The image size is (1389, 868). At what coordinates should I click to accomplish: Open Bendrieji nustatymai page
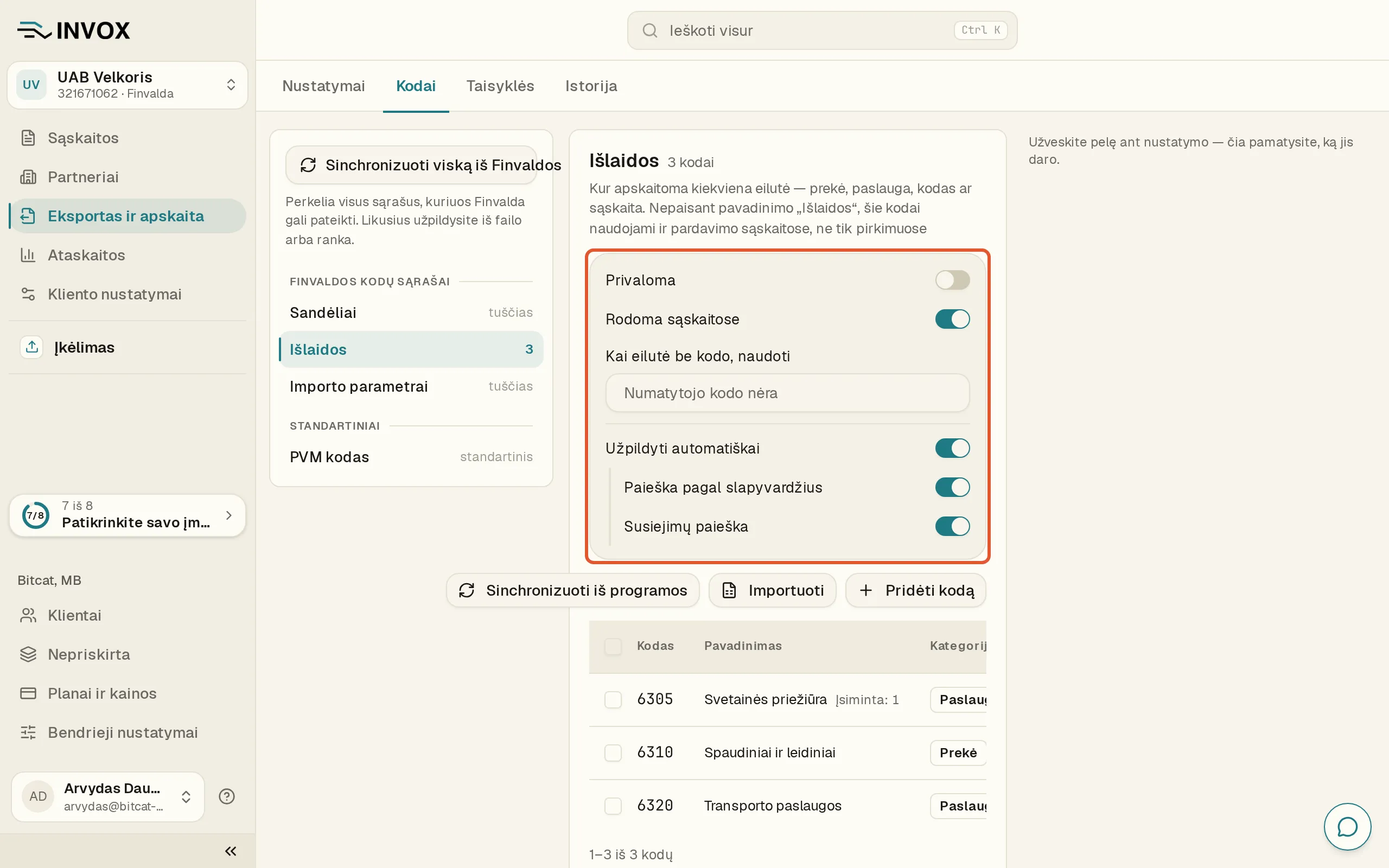(128, 732)
